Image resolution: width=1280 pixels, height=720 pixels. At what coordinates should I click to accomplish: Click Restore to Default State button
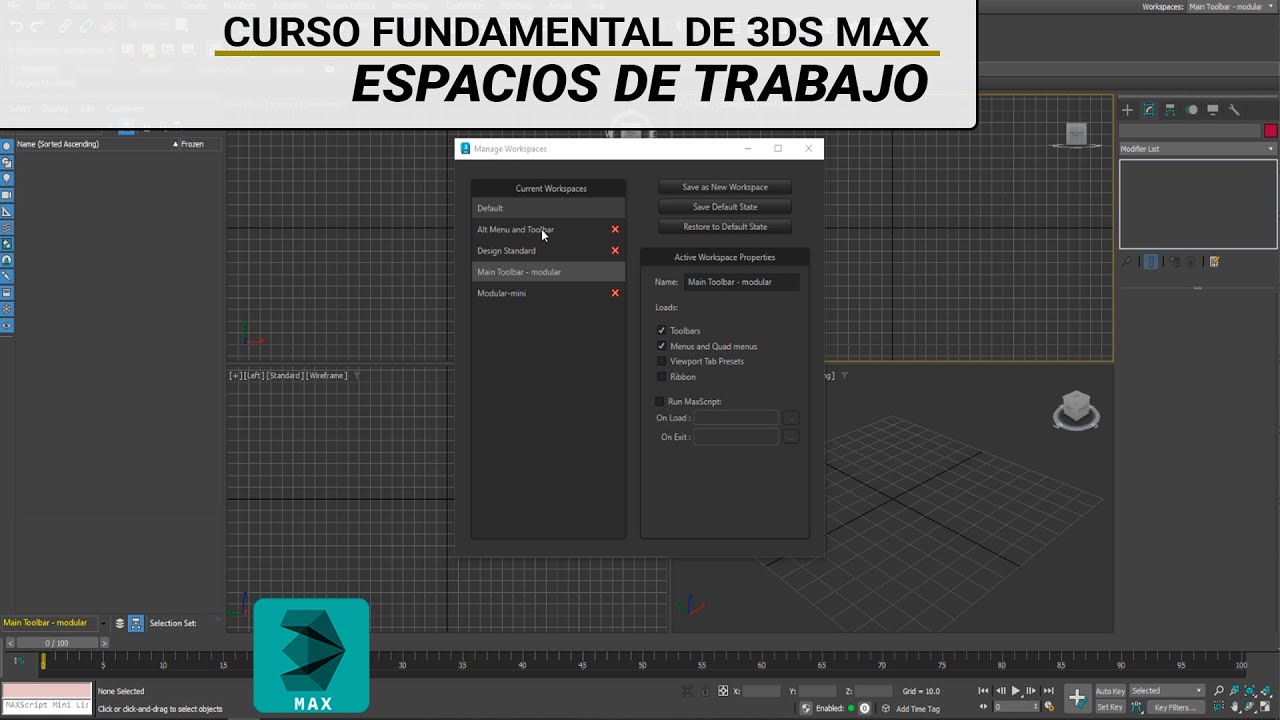tap(725, 227)
